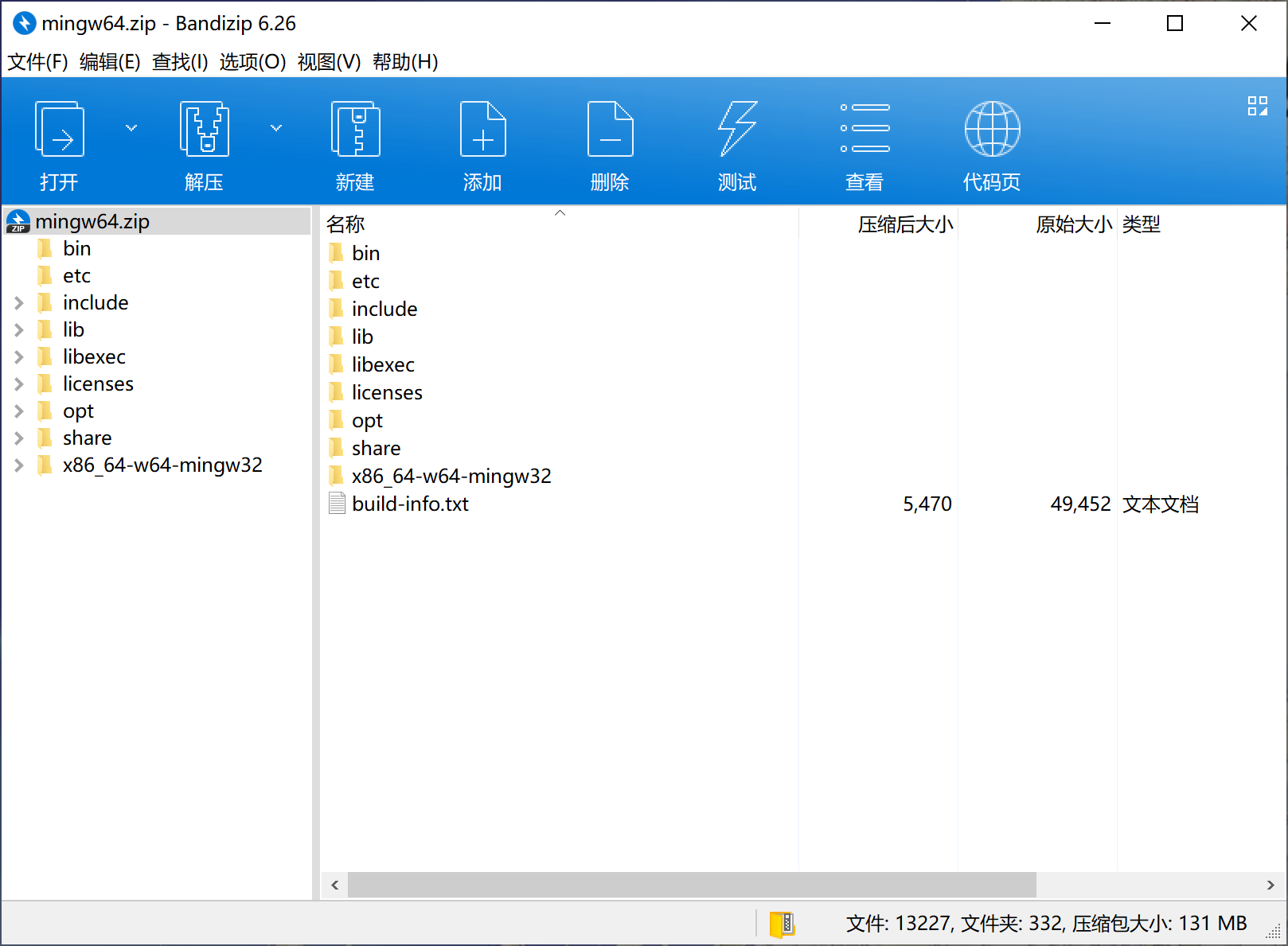Click the lib folder icon in file list
This screenshot has height=946, width=1288.
337,337
